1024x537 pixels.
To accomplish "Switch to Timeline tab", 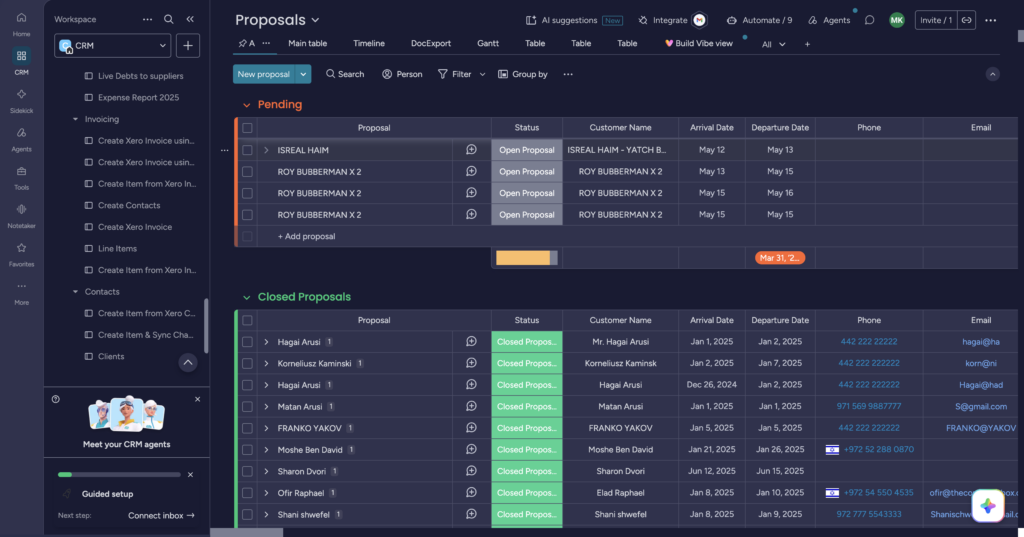I will (369, 44).
